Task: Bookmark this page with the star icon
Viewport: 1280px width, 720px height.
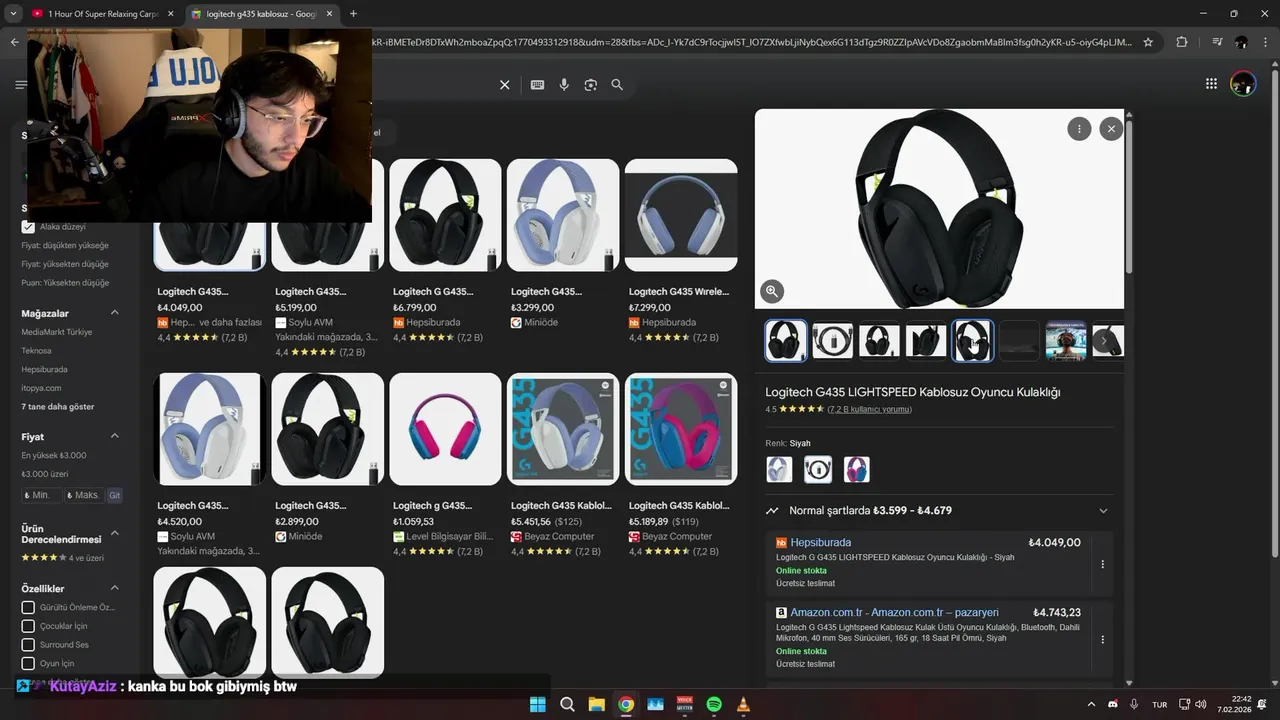Action: 1148,42
